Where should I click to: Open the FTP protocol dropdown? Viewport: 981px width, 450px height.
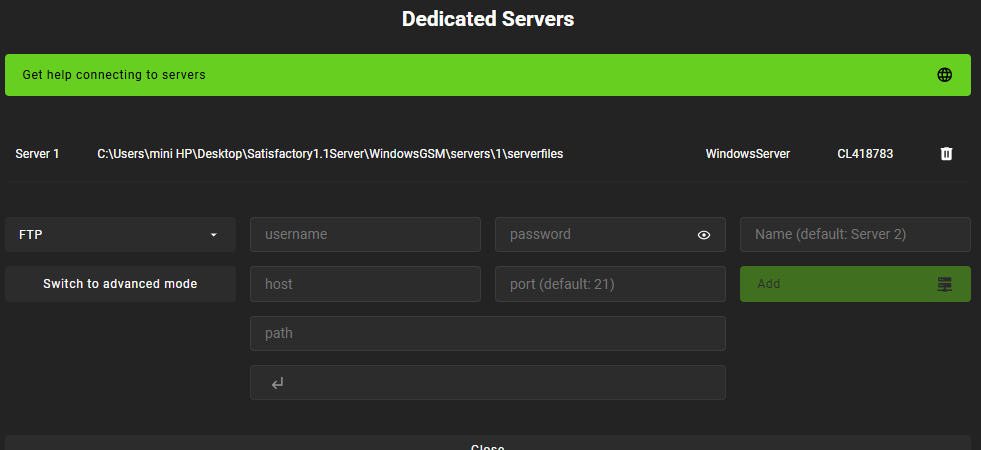(120, 235)
